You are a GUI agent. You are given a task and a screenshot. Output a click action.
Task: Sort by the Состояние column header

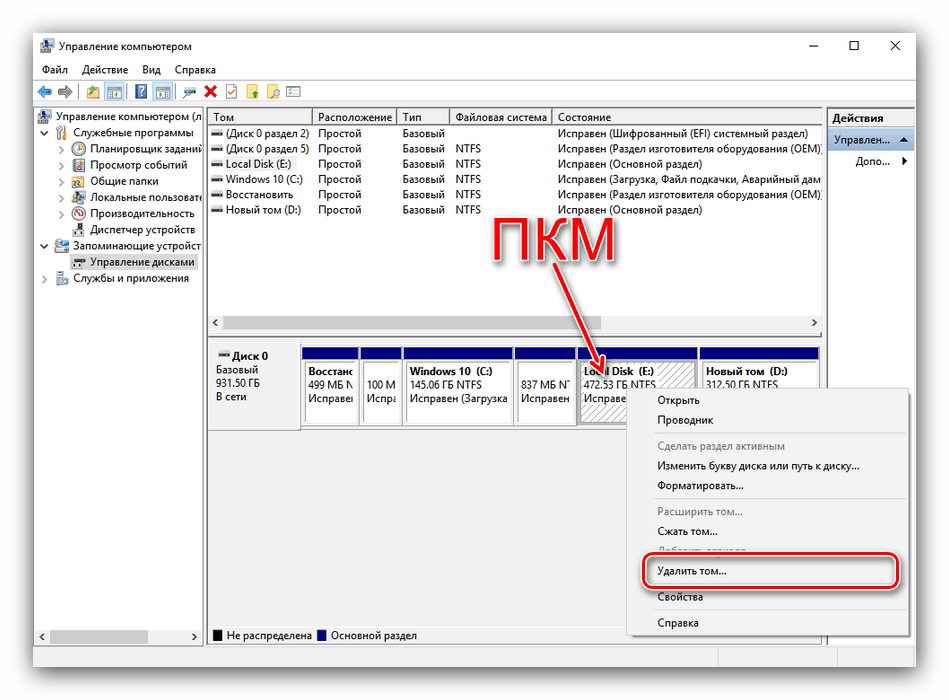[687, 117]
